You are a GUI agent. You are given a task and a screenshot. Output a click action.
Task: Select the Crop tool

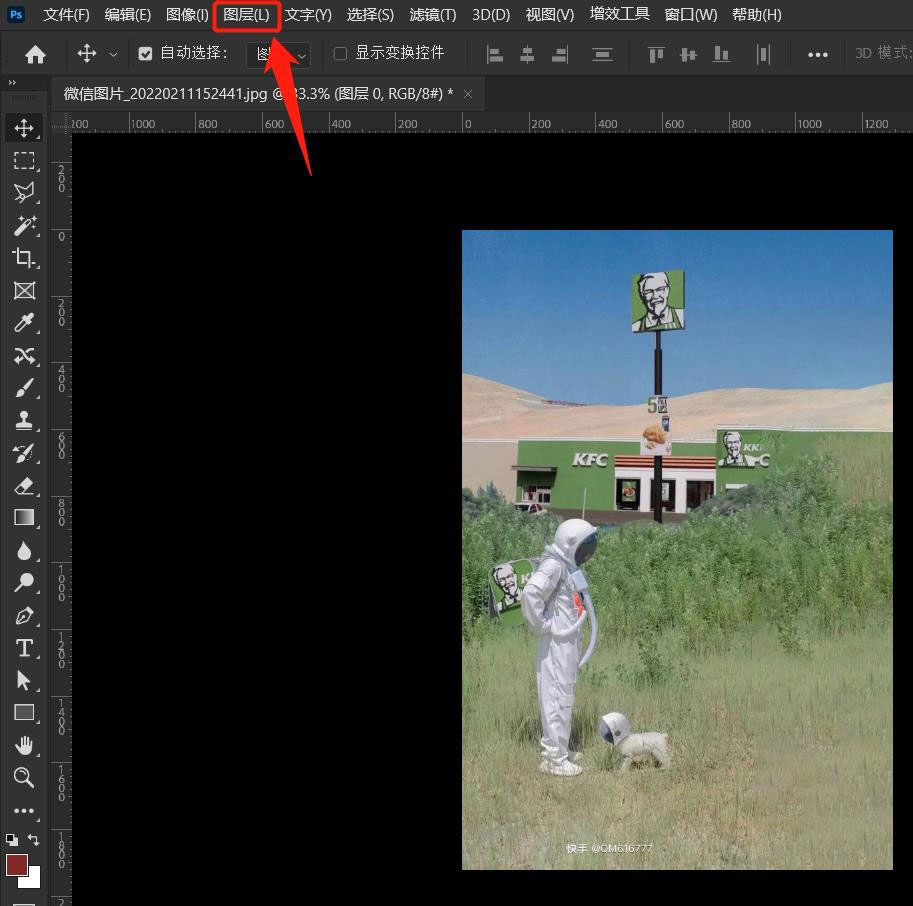(24, 257)
